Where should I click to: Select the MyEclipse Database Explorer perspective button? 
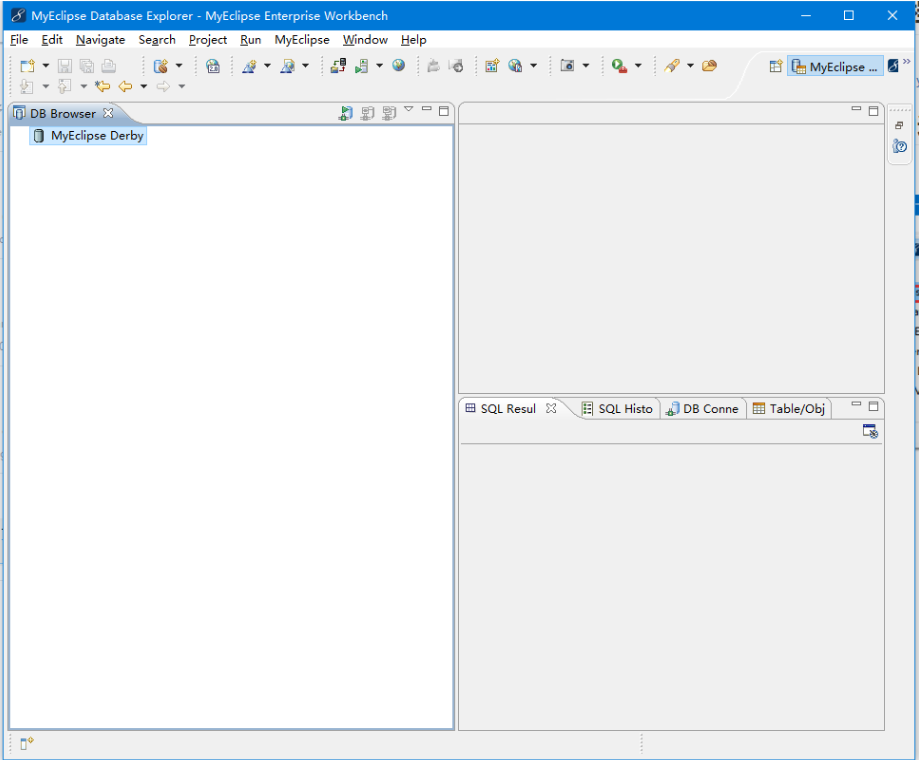(835, 67)
